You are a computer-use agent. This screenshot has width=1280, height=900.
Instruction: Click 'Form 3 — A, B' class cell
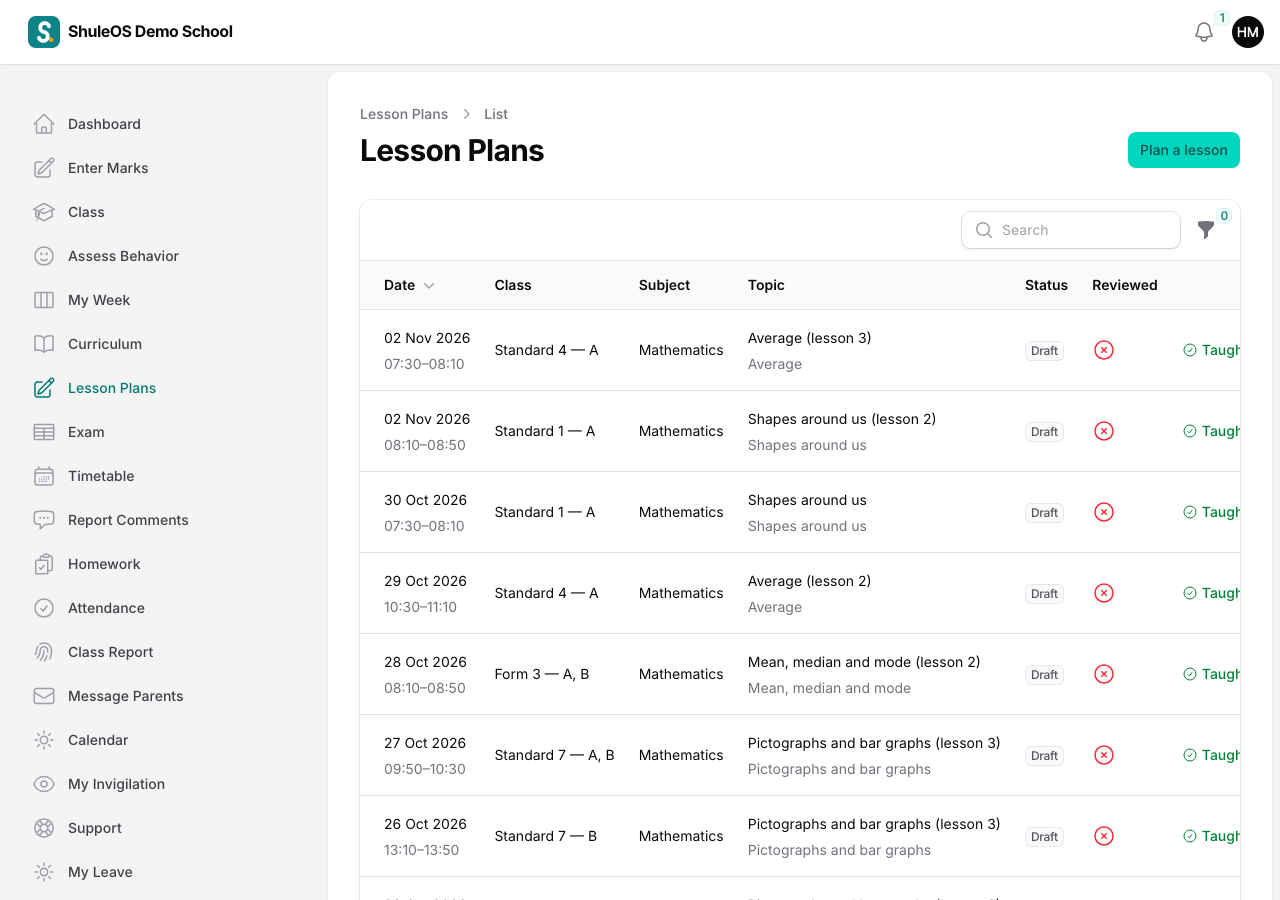(542, 674)
